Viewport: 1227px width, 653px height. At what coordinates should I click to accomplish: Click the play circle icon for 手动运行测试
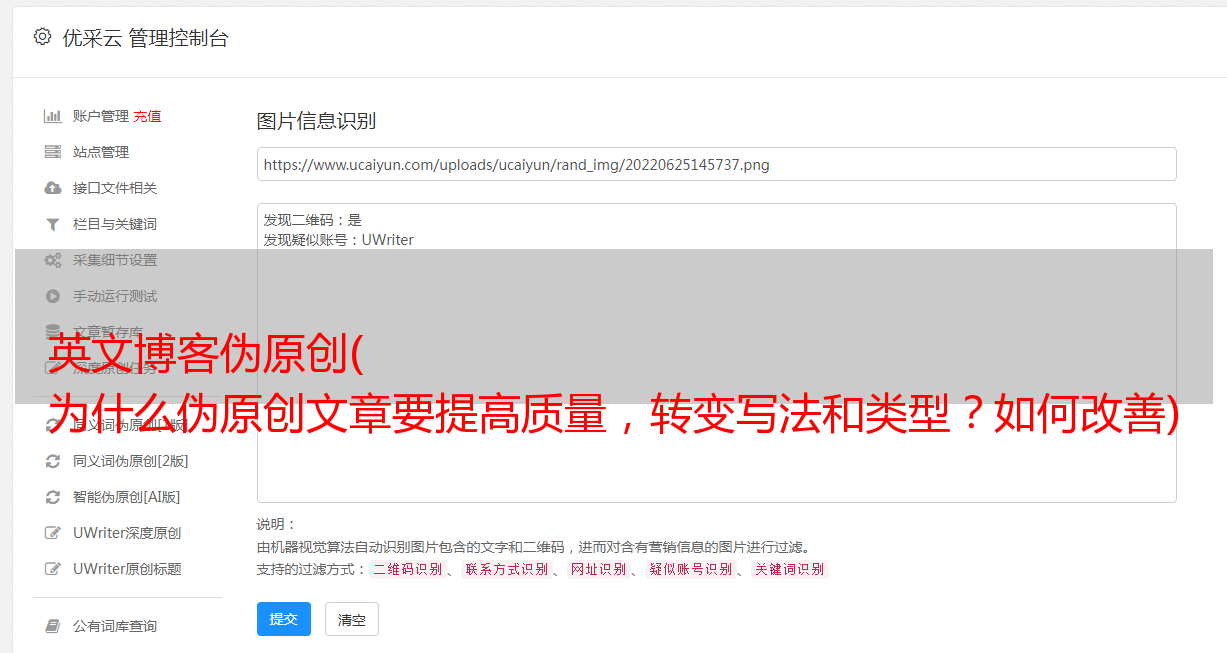point(53,296)
